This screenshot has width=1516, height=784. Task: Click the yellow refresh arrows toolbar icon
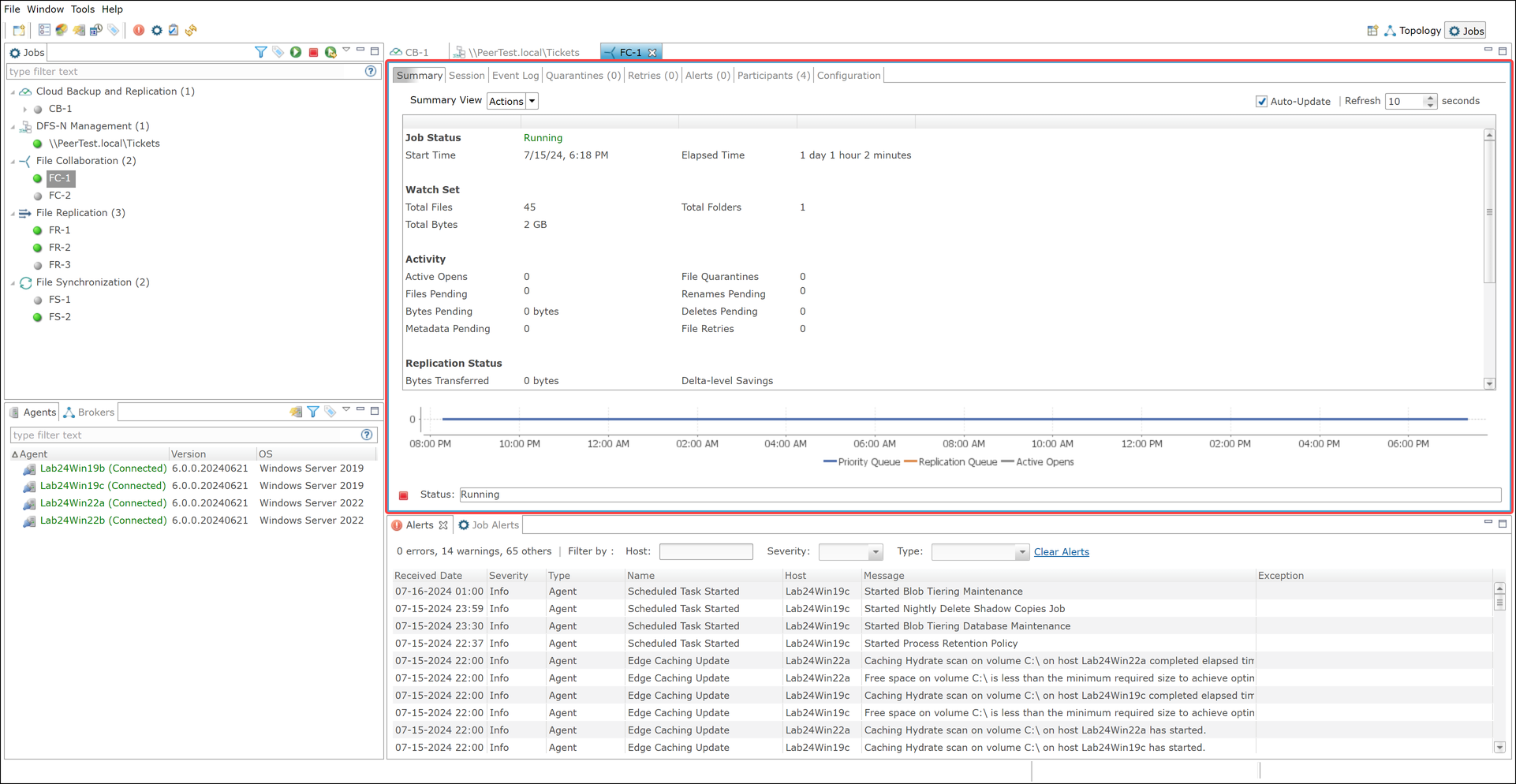[x=191, y=30]
